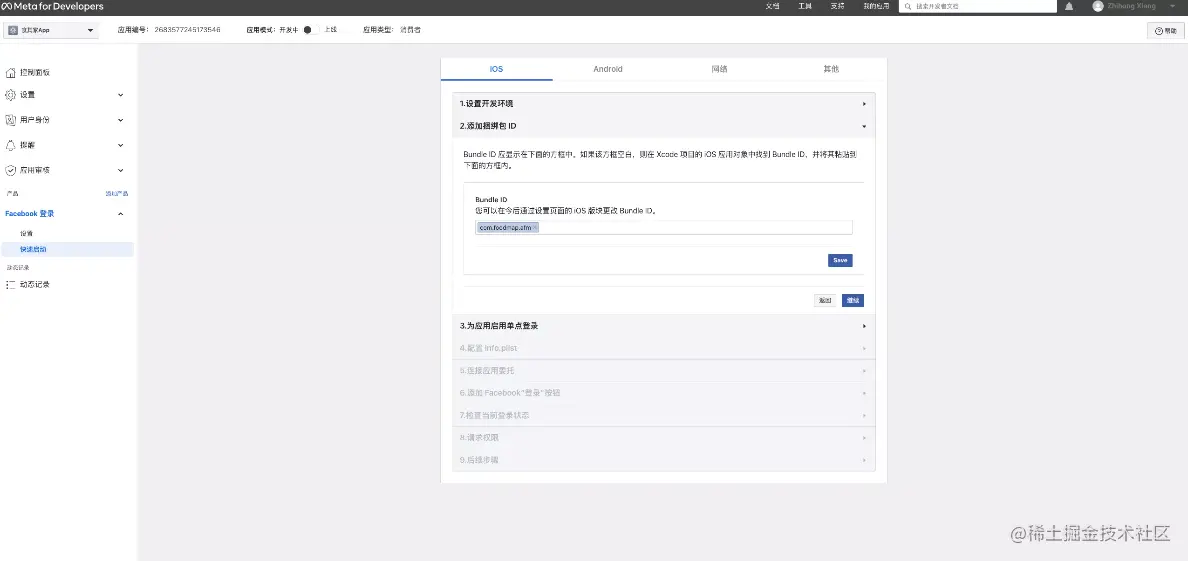Click the user identity card icon in sidebar
1188x561 pixels.
point(10,120)
